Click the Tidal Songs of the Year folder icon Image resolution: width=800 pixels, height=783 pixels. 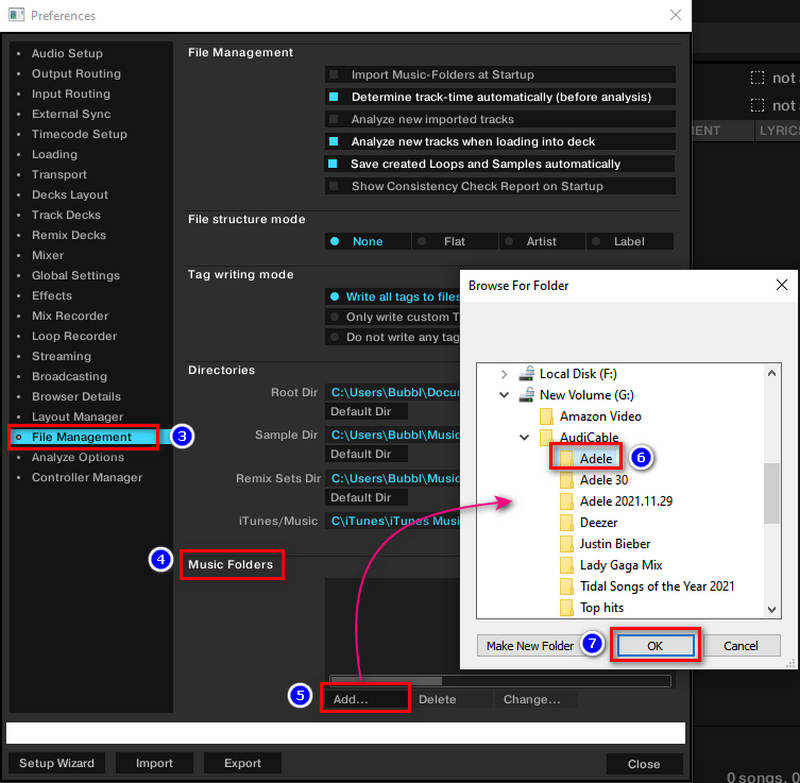pyautogui.click(x=566, y=587)
